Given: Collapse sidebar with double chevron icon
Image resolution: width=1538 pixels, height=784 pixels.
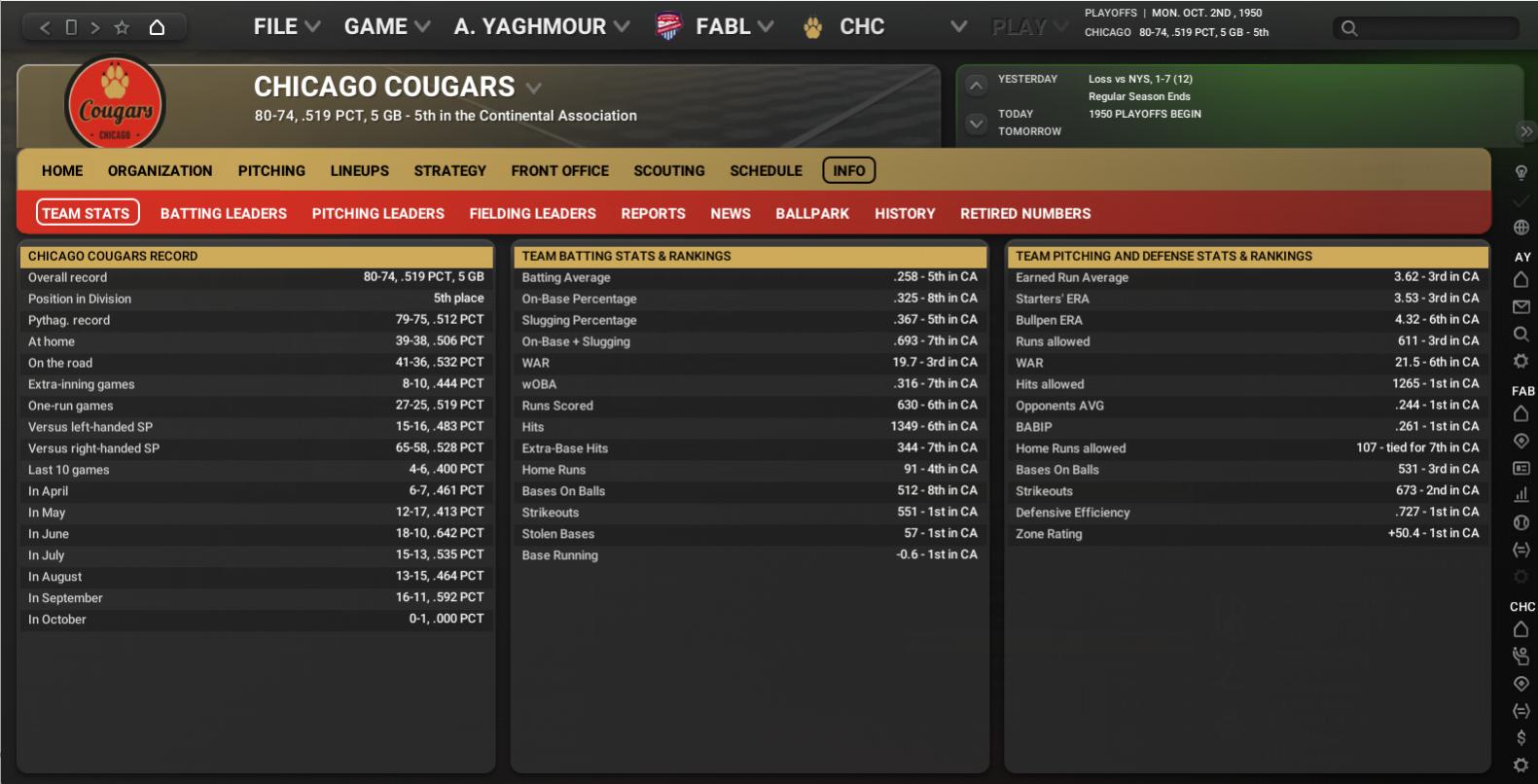Looking at the screenshot, I should (1525, 131).
